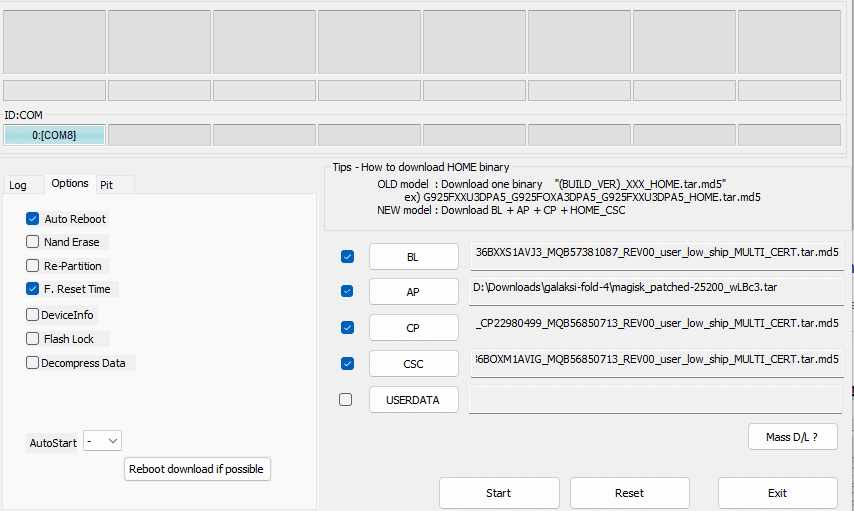Viewport: 854px width, 511px height.
Task: Enable Decompress Data option
Action: (33, 363)
